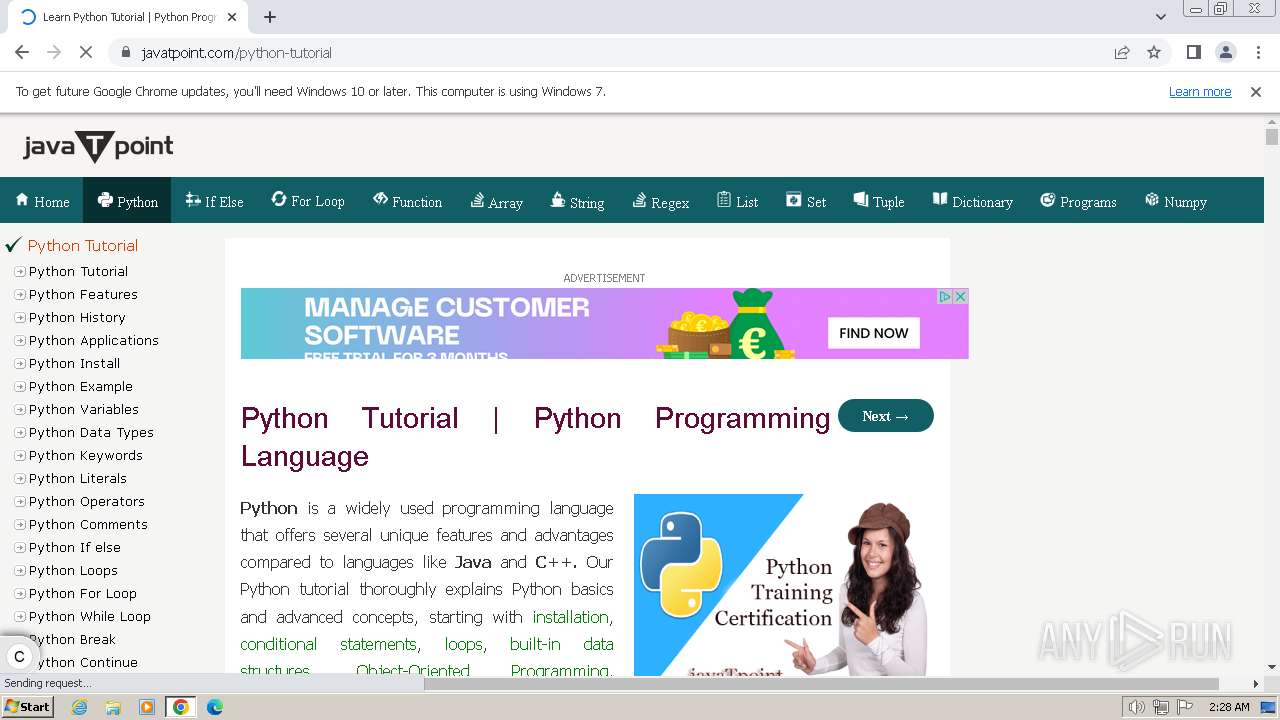Open File Explorer from taskbar

coord(113,707)
